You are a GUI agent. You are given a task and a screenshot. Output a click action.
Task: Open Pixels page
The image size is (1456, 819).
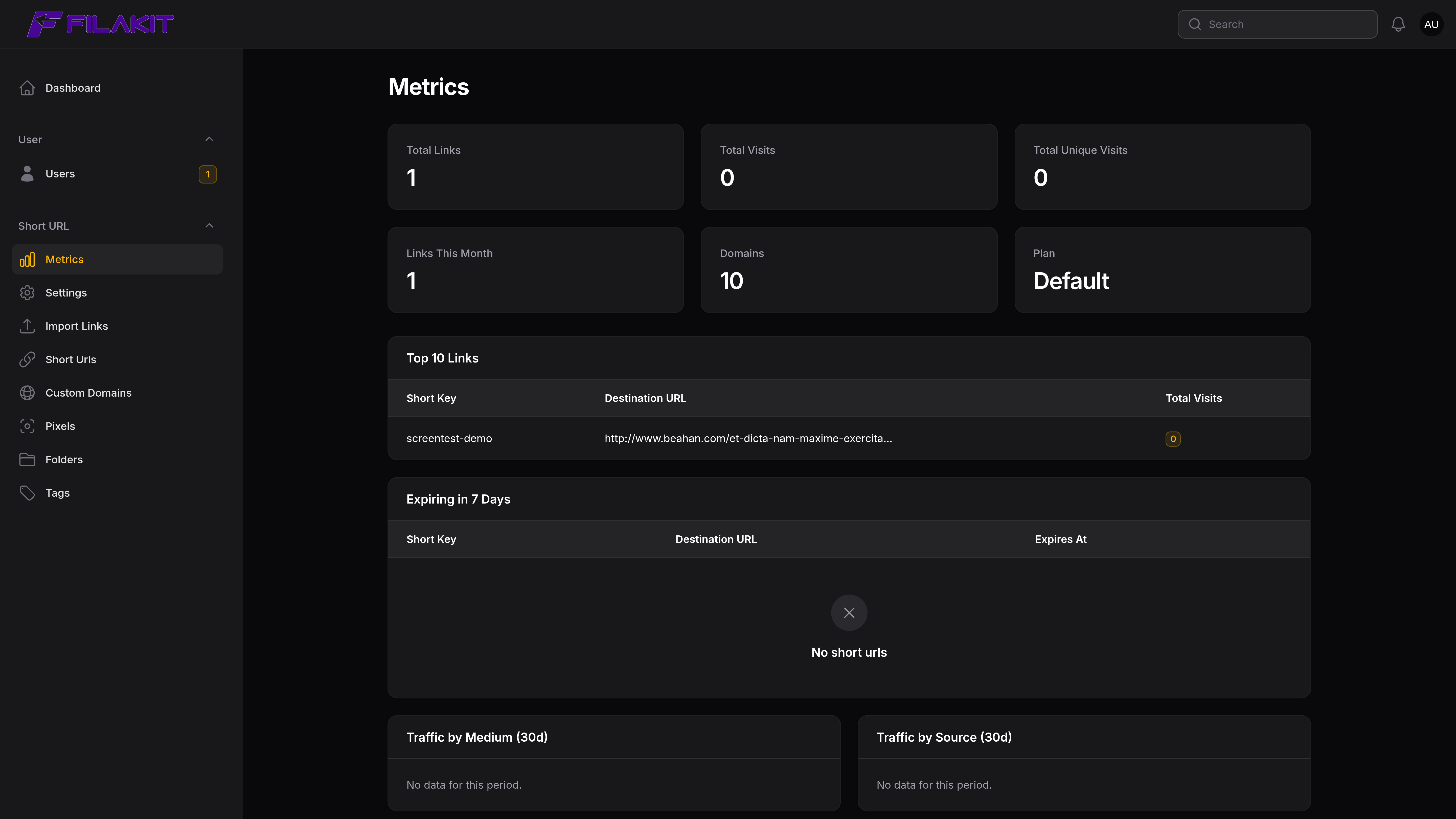point(118,426)
